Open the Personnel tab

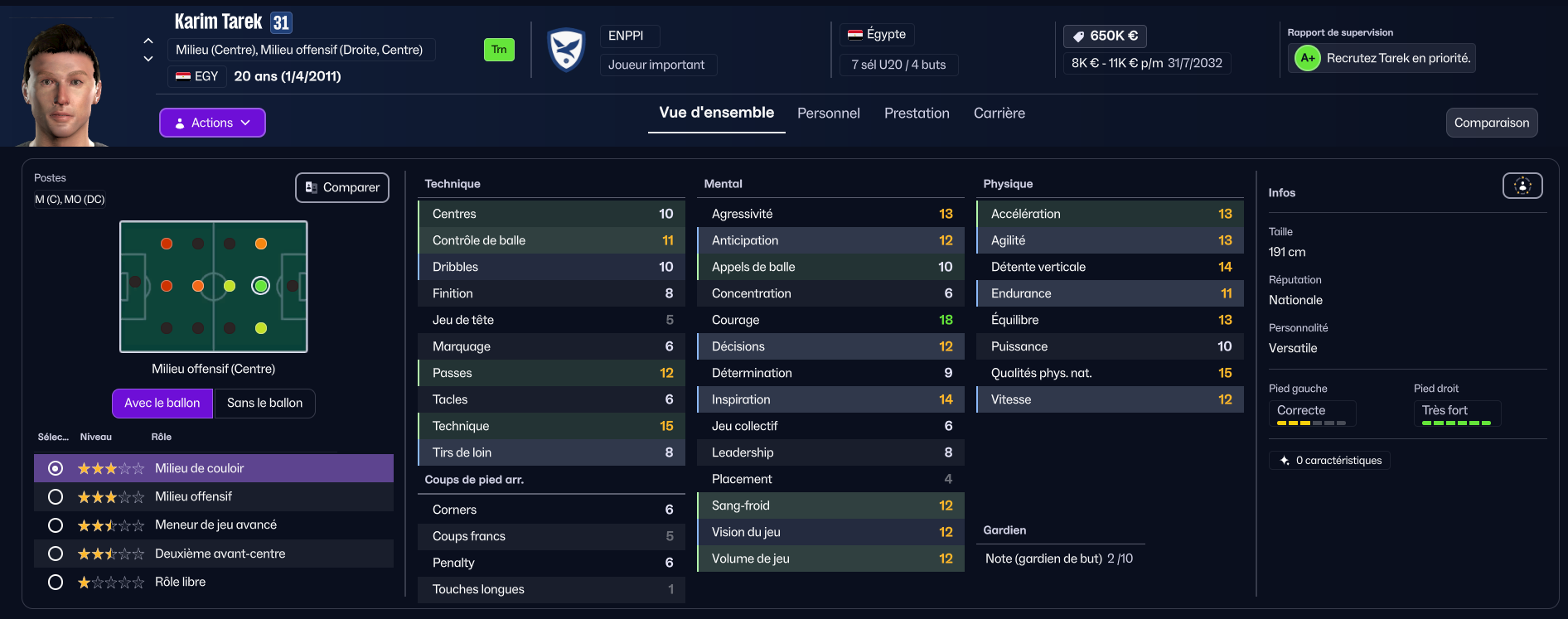tap(829, 114)
